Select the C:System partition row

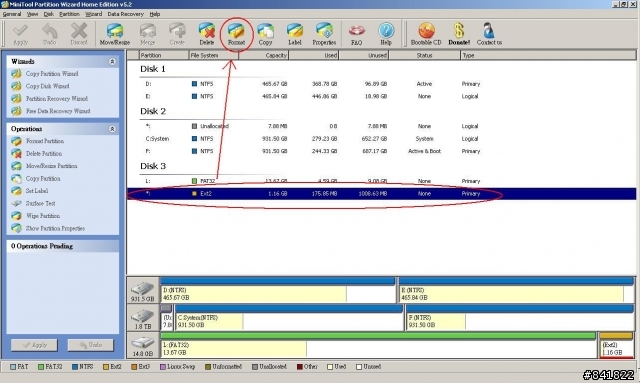coord(382,139)
